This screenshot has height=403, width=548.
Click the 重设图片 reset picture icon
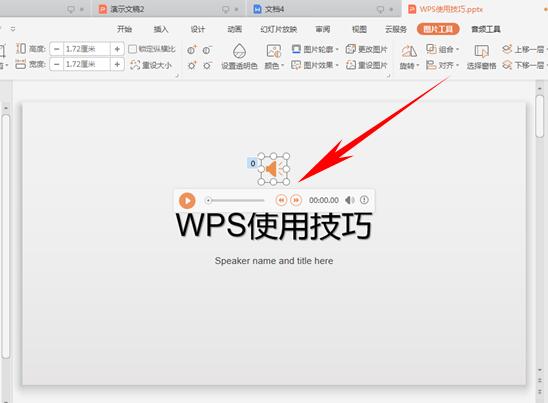[x=351, y=65]
